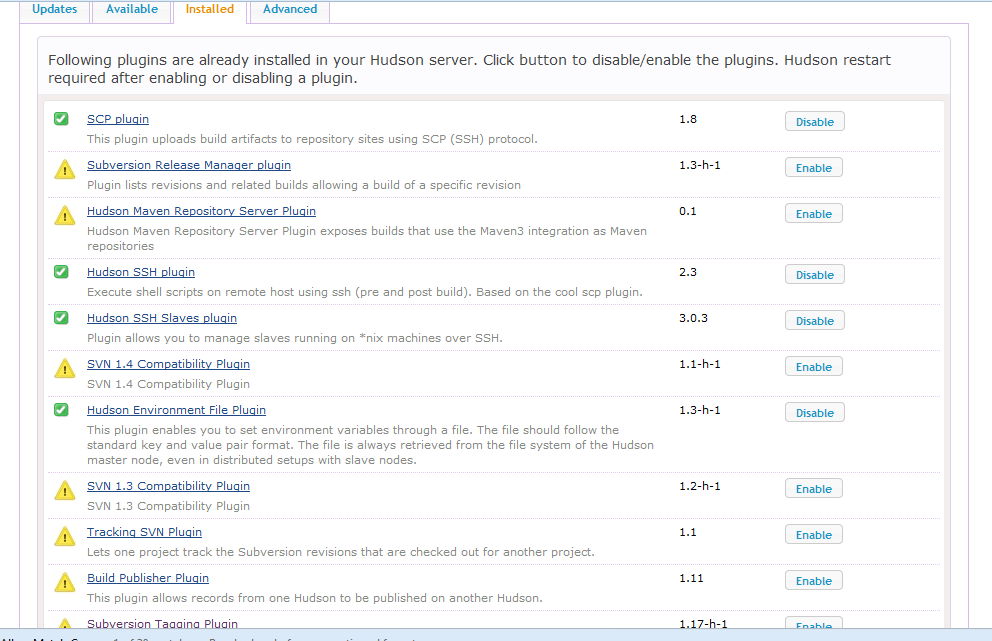The width and height of the screenshot is (992, 641).
Task: Enable the Subversion Release Manager plugin
Action: click(814, 168)
